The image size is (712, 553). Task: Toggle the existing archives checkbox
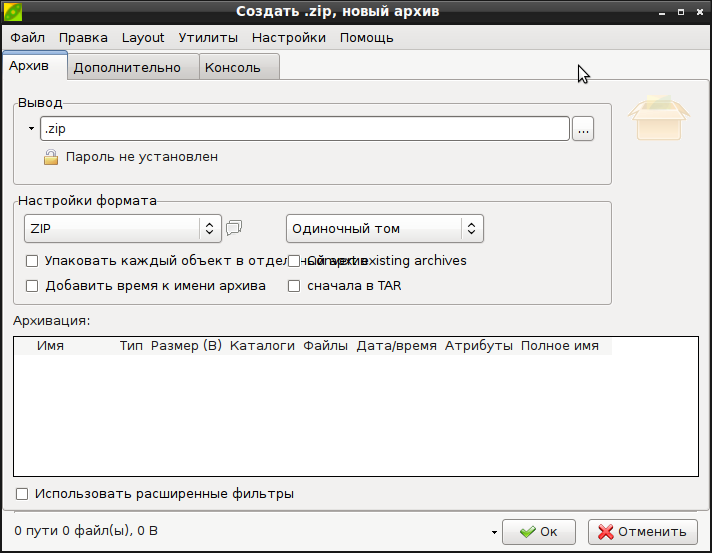pyautogui.click(x=294, y=261)
